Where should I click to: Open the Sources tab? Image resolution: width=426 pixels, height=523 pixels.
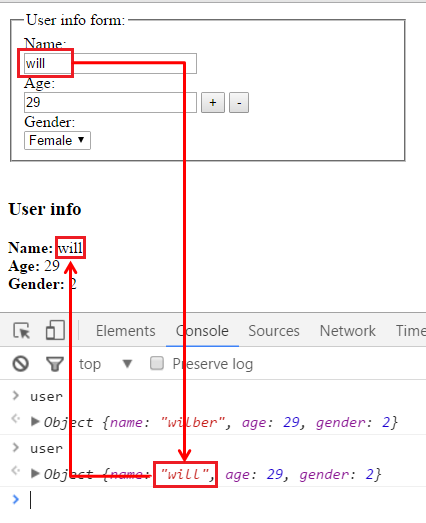[274, 331]
